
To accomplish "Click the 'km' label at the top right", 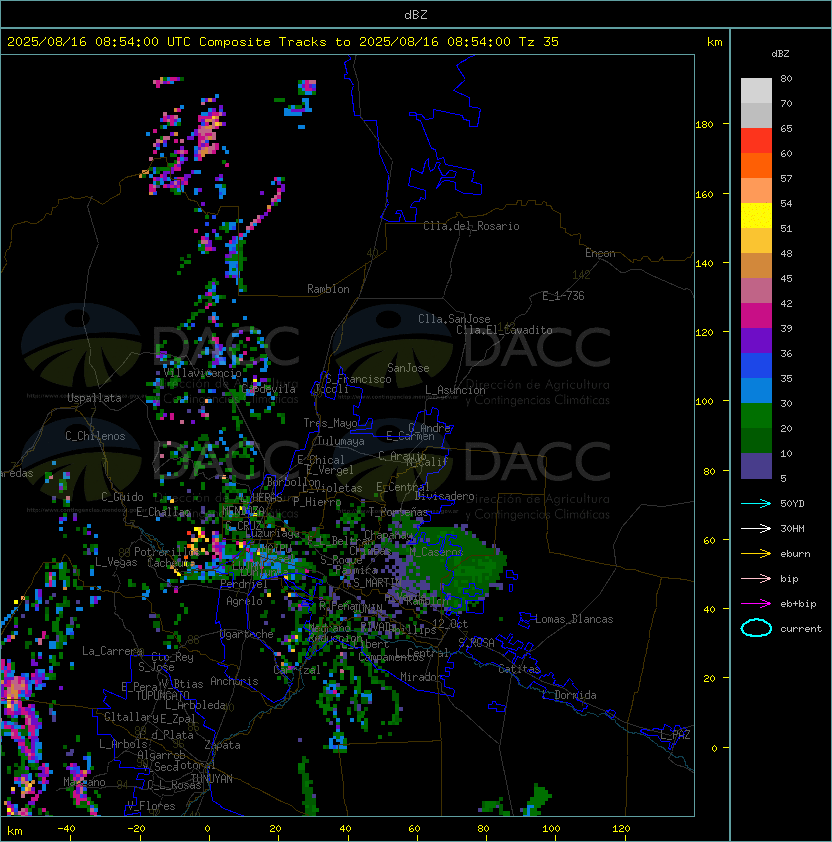I will tap(714, 42).
